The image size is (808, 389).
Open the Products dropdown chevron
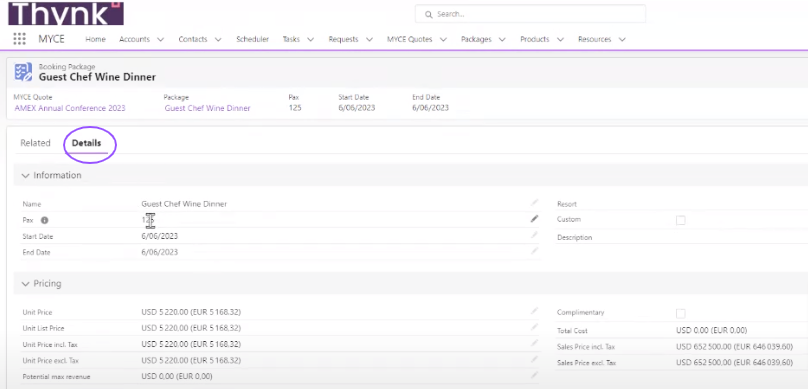tap(560, 39)
